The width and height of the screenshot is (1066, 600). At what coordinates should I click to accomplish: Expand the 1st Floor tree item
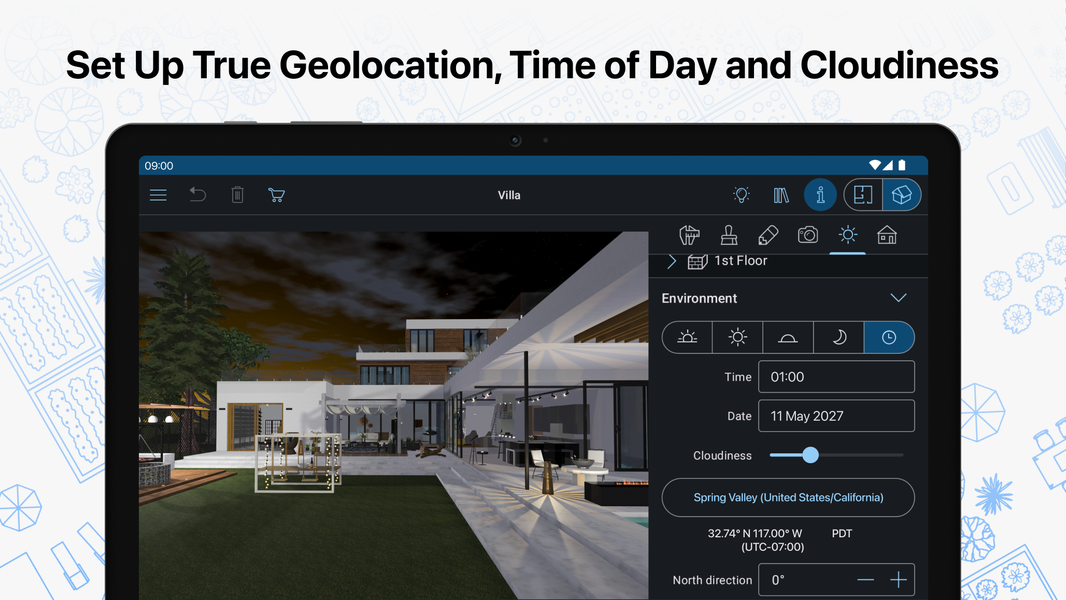[x=672, y=261]
